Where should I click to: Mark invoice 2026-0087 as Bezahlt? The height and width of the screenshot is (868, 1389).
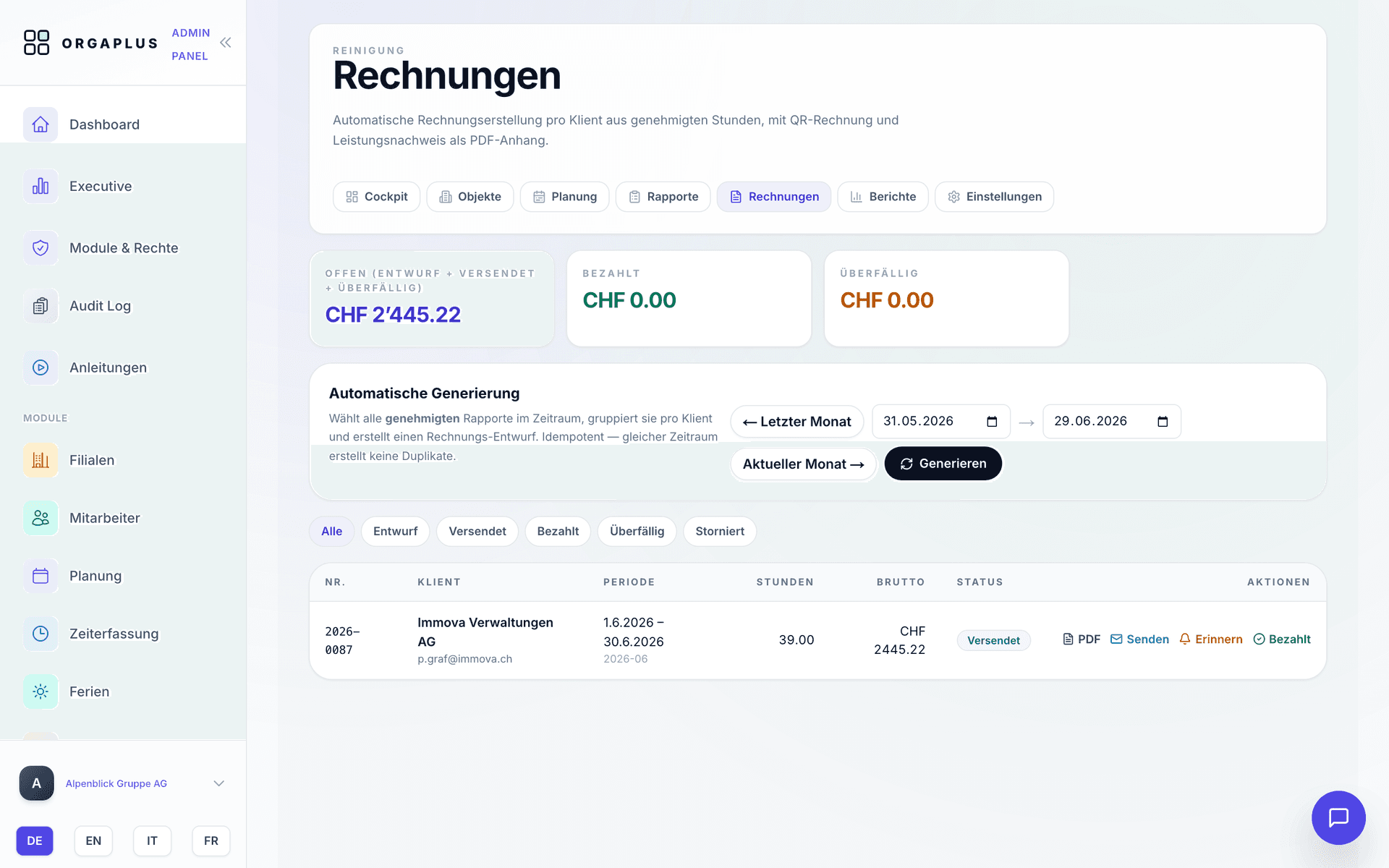point(1282,639)
